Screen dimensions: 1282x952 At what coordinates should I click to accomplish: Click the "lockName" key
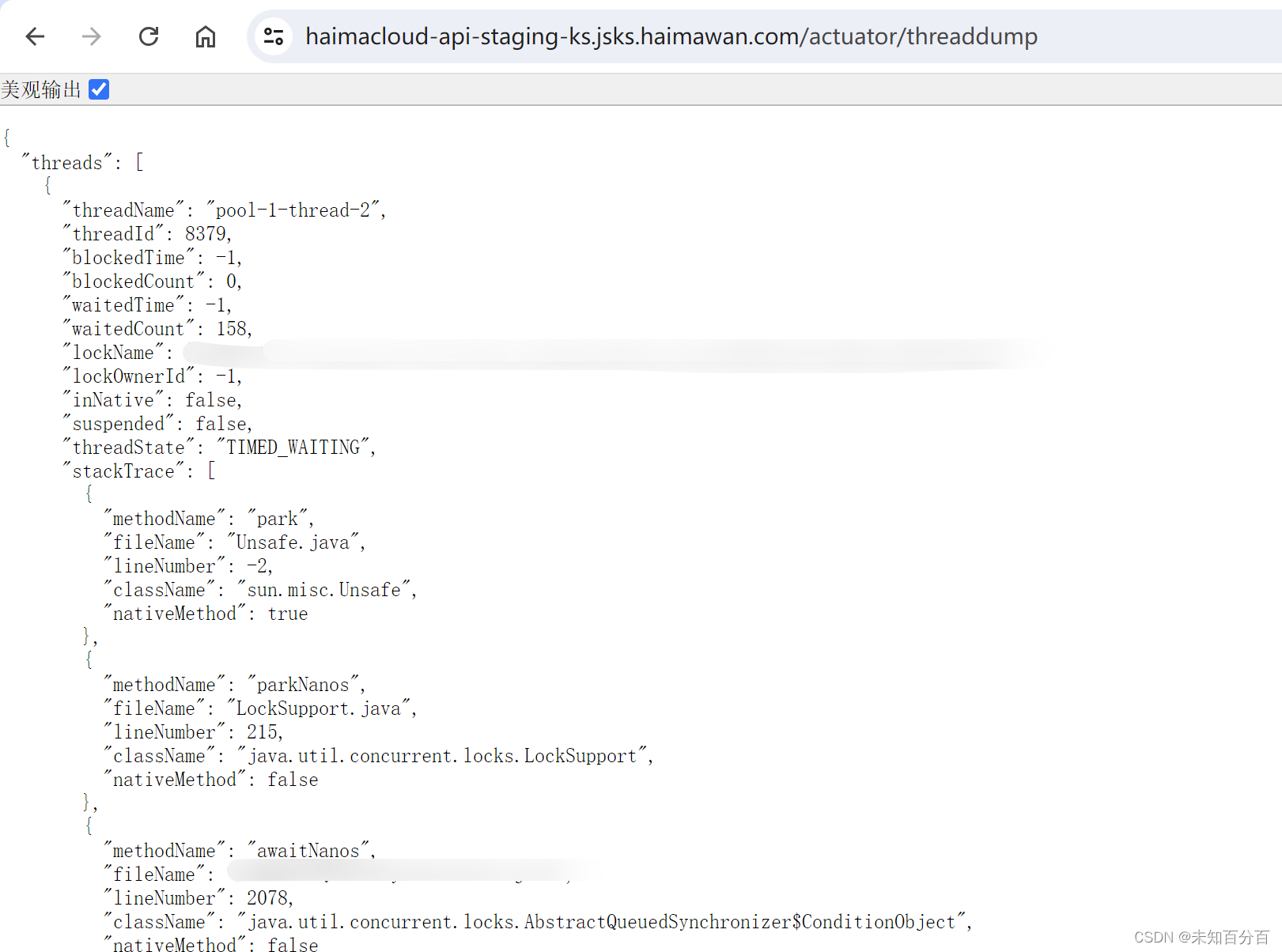click(114, 353)
